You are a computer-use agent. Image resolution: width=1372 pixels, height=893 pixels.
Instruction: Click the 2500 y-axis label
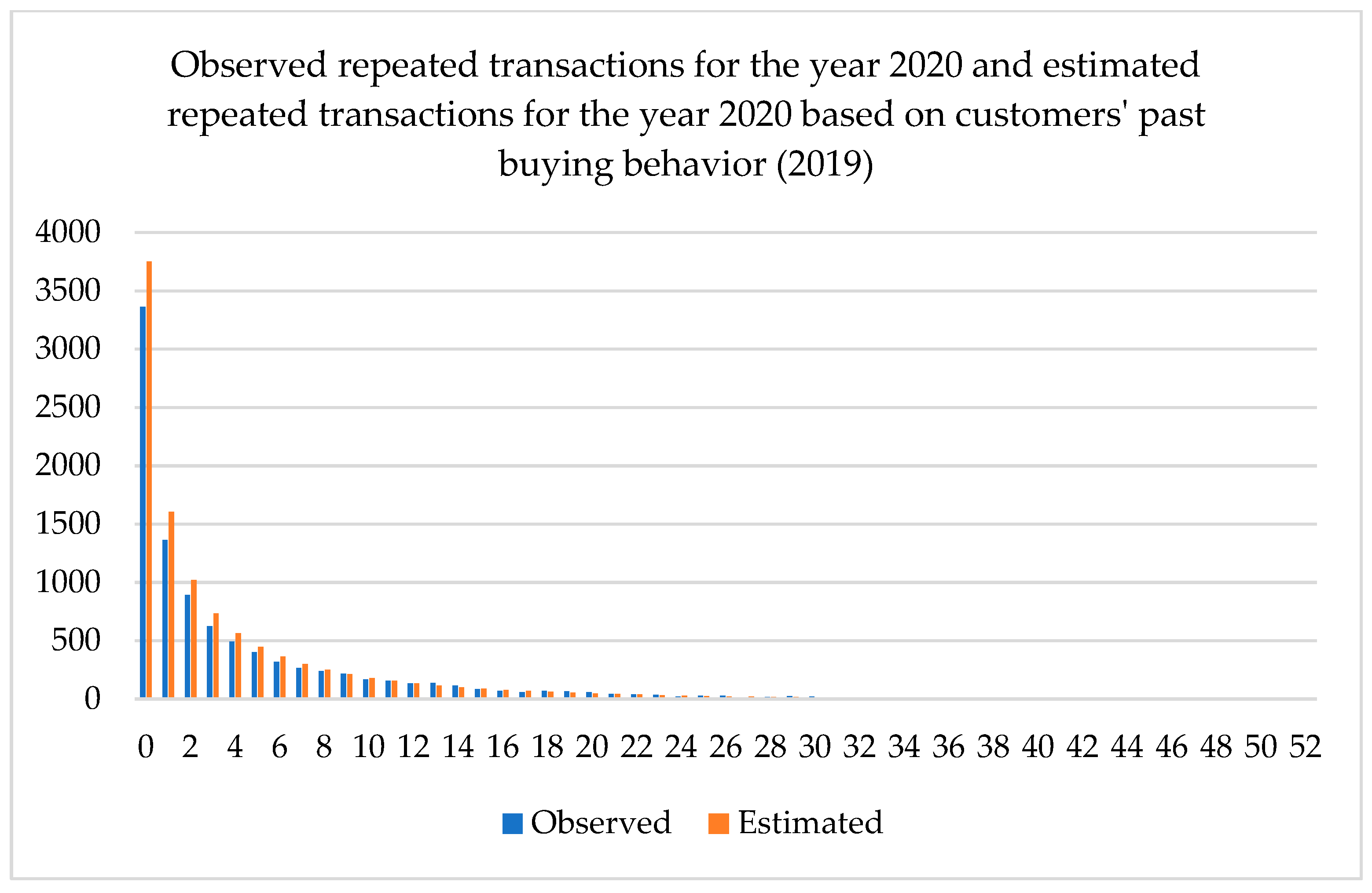click(x=68, y=407)
